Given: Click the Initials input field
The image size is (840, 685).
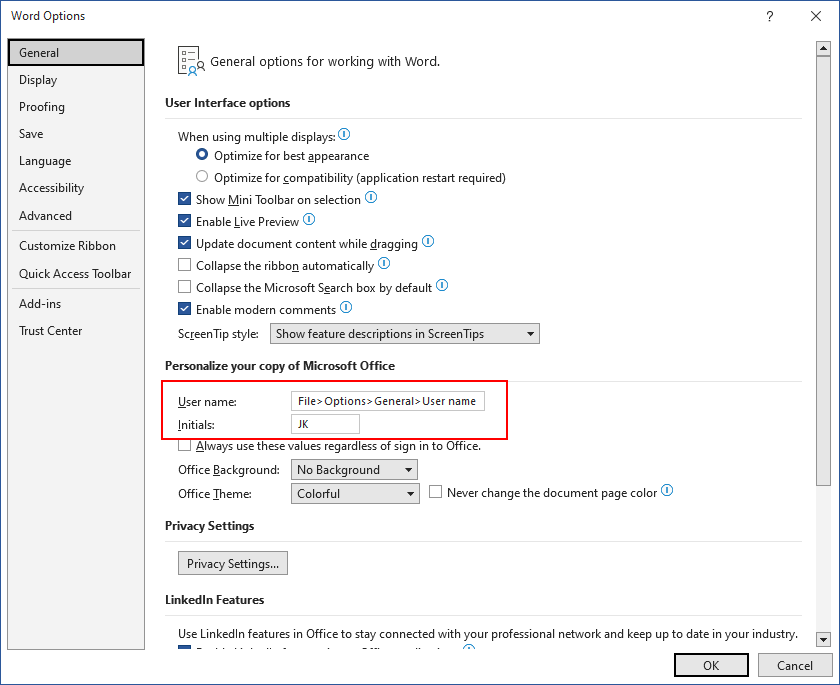Looking at the screenshot, I should (x=325, y=424).
